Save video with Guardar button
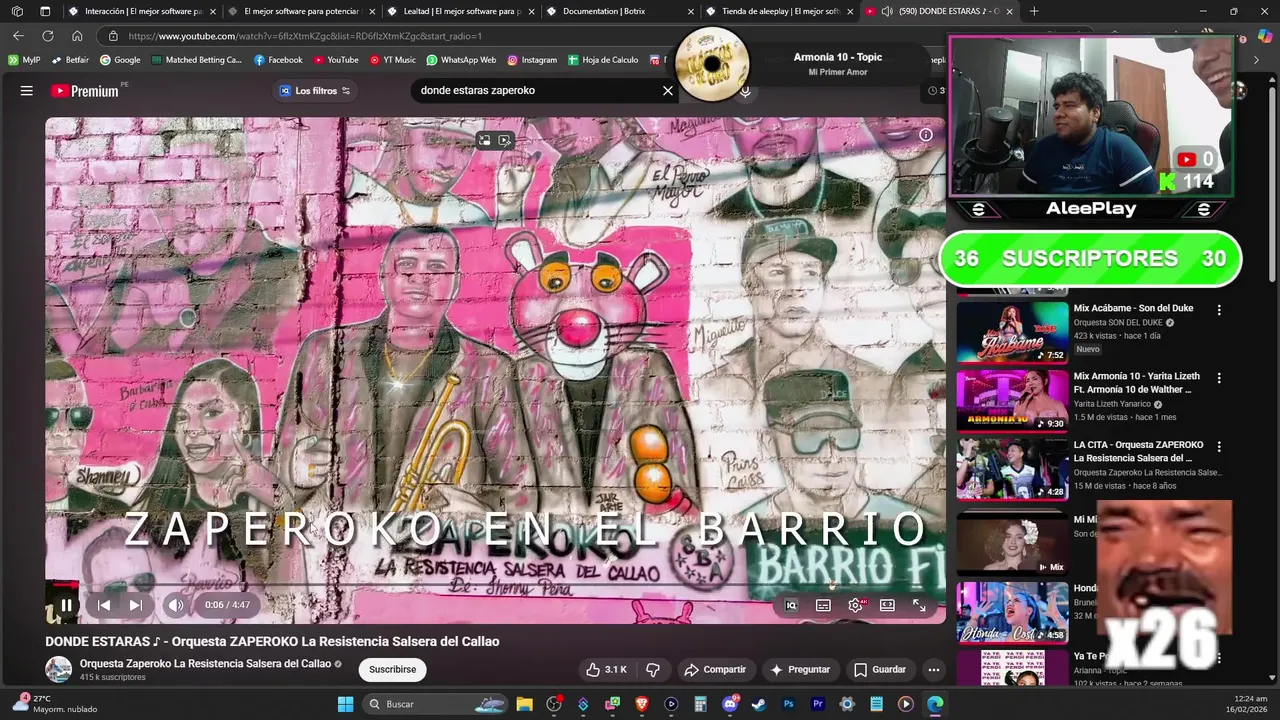 880,669
